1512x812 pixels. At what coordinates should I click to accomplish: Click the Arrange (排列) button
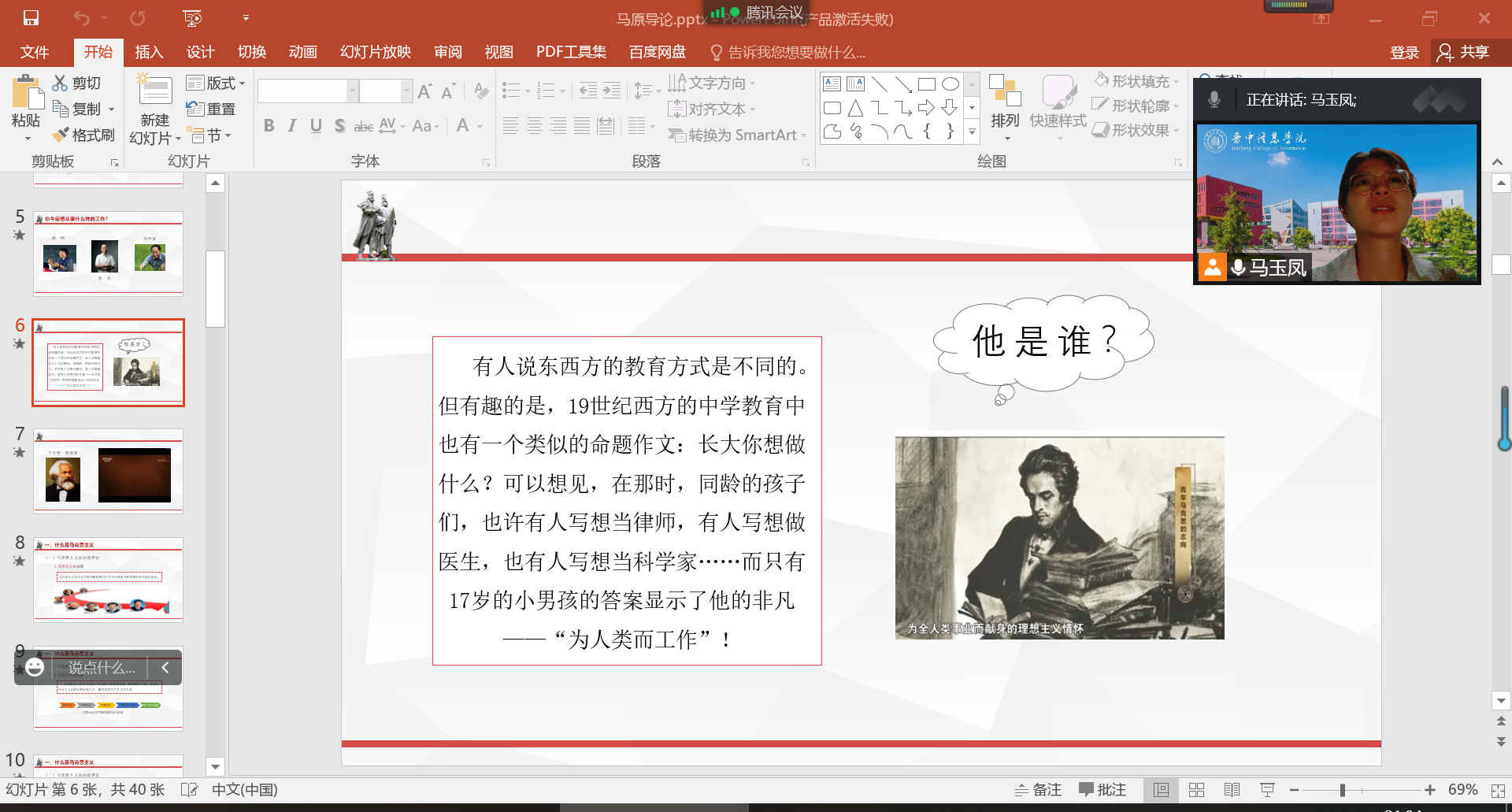1005,109
